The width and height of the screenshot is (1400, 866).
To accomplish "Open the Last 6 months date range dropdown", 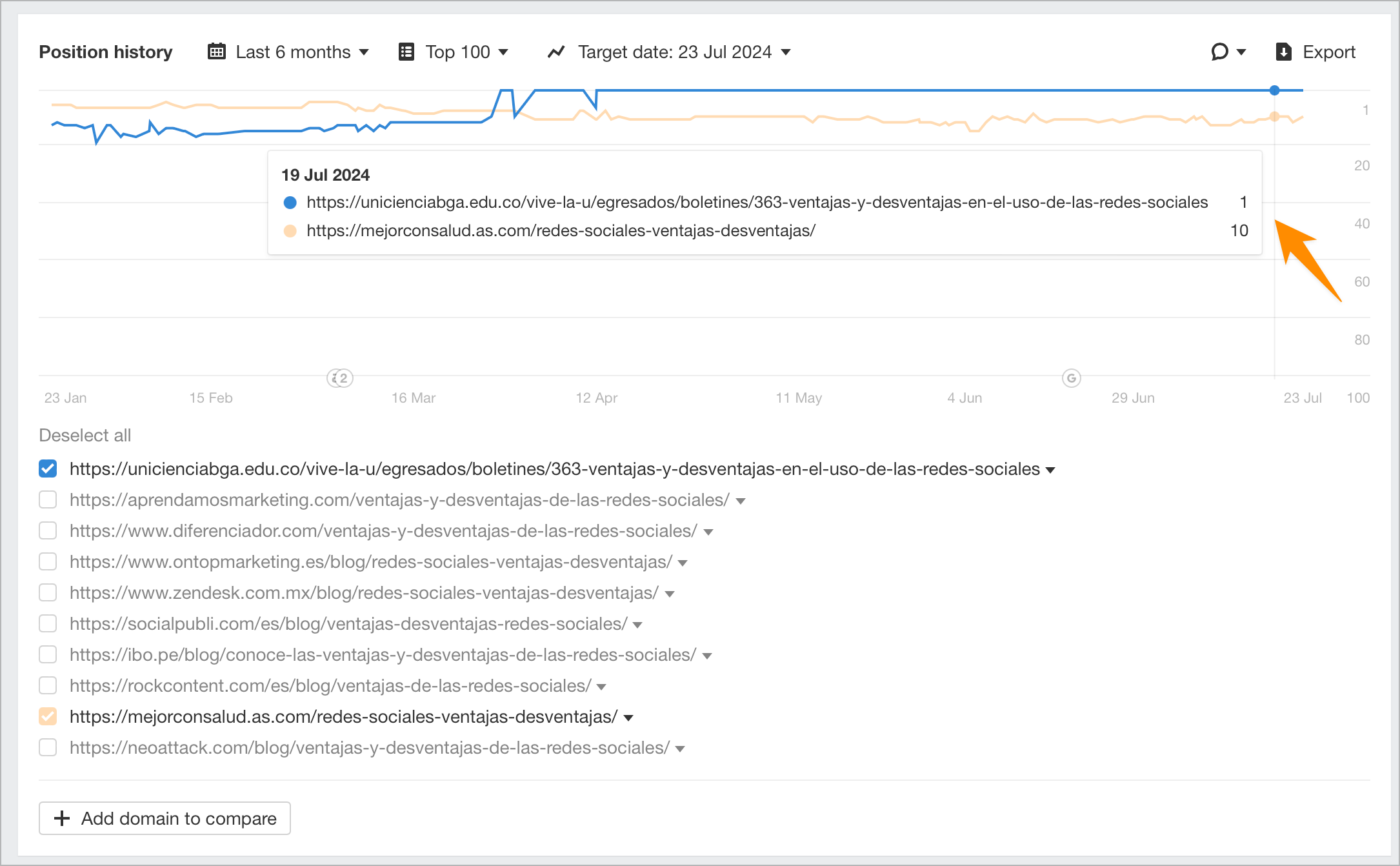I will 288,52.
